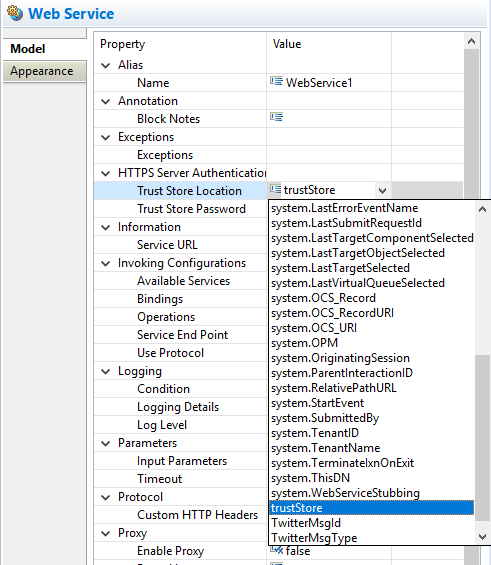This screenshot has height=565, width=491.
Task: Click the icon beside the trustStore value
Action: point(276,189)
